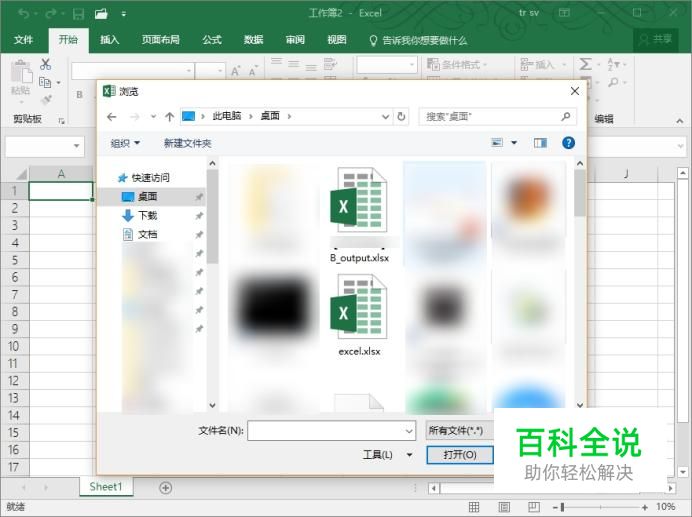Open the File tab in Excel
The height and width of the screenshot is (517, 692).
tap(23, 40)
